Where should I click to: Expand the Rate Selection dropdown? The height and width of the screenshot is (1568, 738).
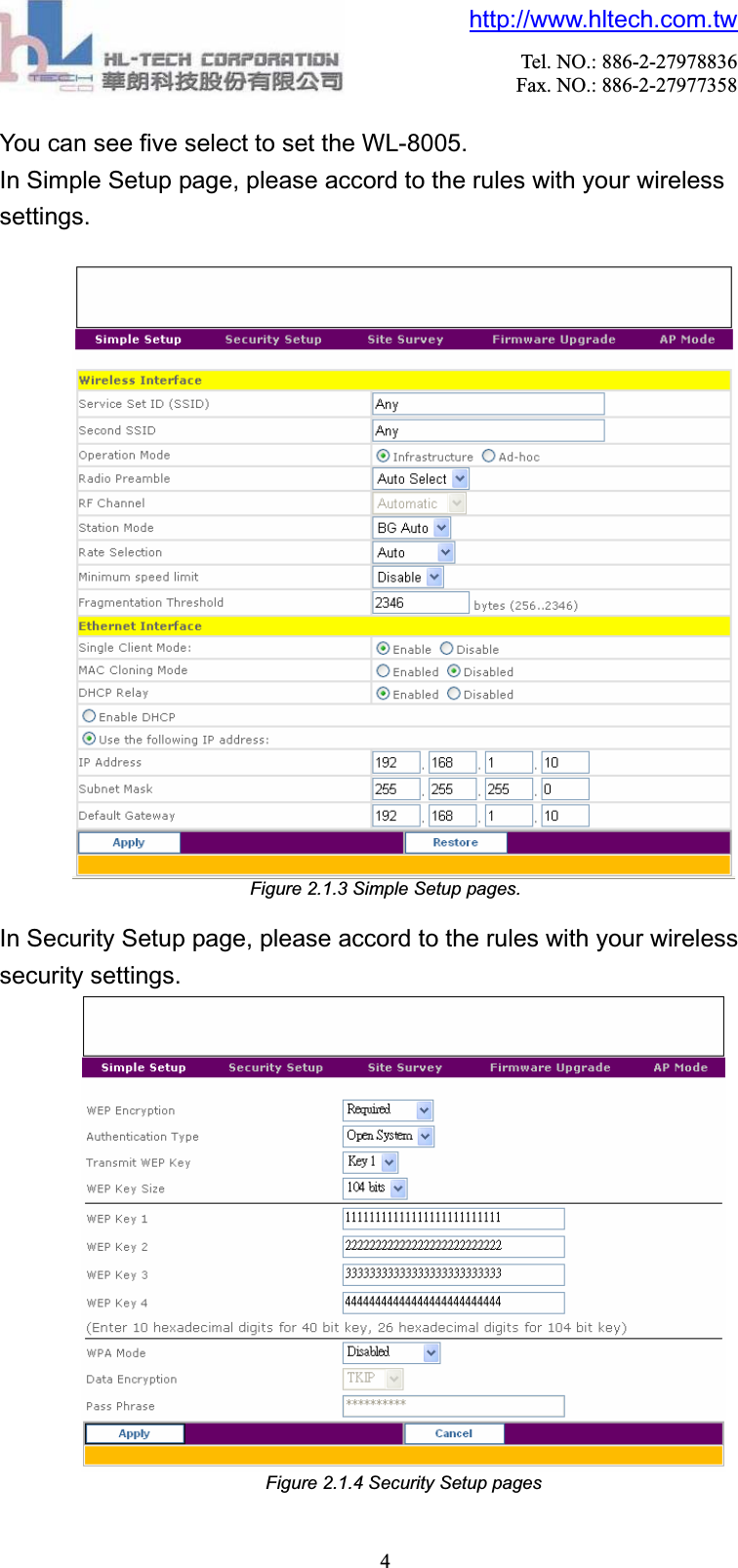tap(445, 552)
